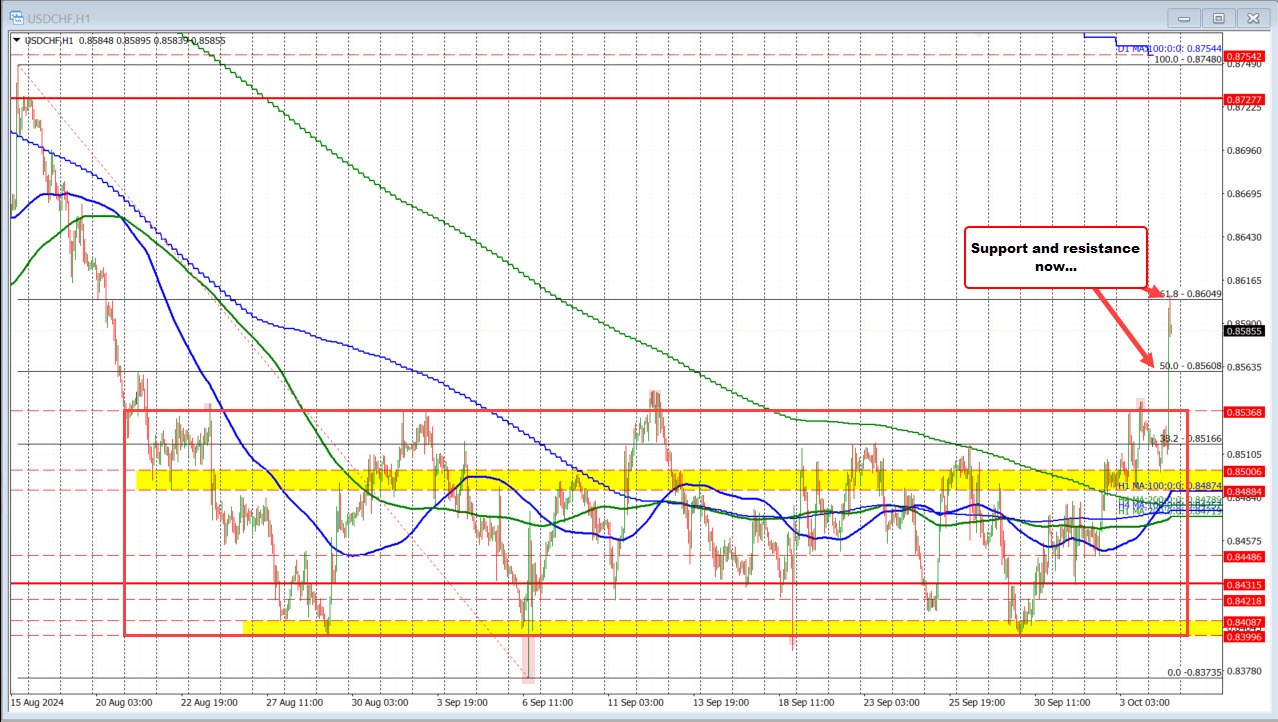1278x722 pixels.
Task: Select the 0.85006 red price tag
Action: (x=1244, y=472)
